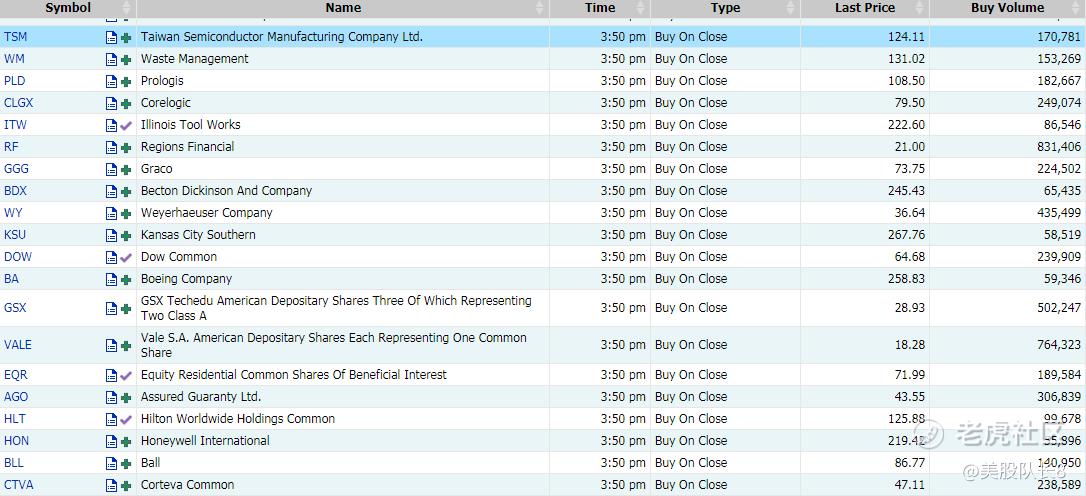Click the checkmark icon for Illinois Tool Works
The height and width of the screenshot is (496, 1086).
pos(125,126)
